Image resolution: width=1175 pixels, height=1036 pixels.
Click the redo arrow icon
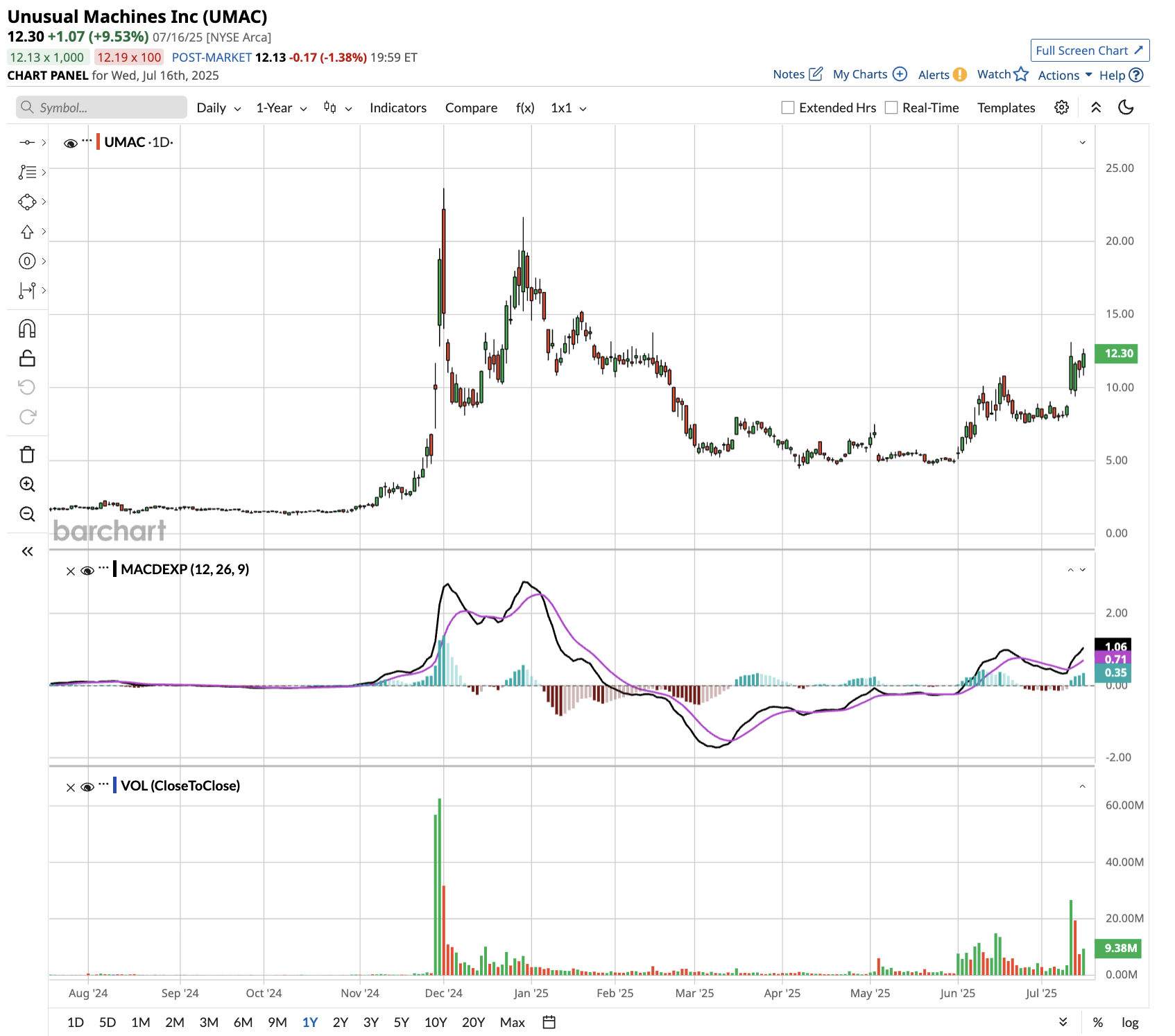(x=27, y=417)
